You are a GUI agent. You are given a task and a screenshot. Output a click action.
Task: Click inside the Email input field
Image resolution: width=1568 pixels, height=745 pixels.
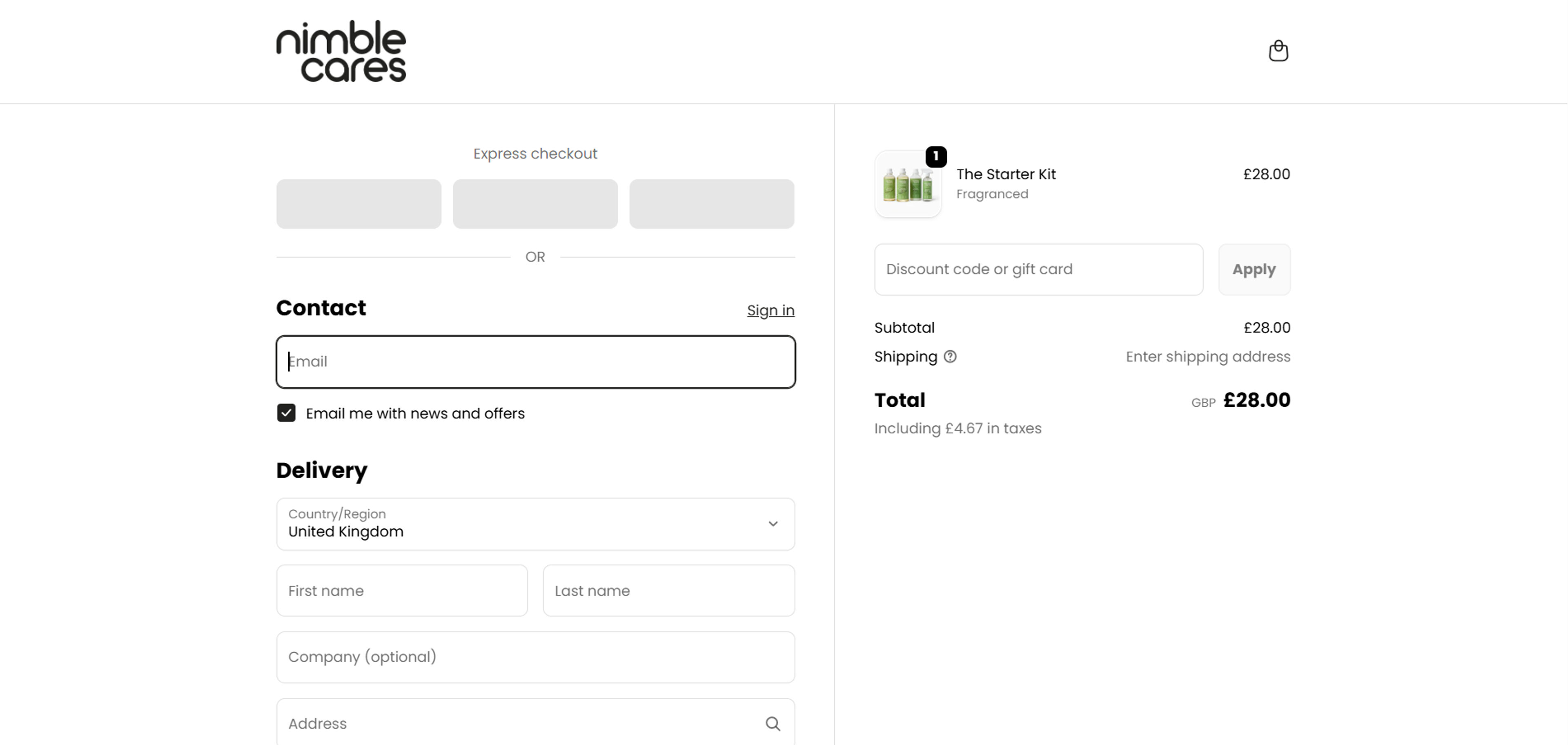coord(535,361)
